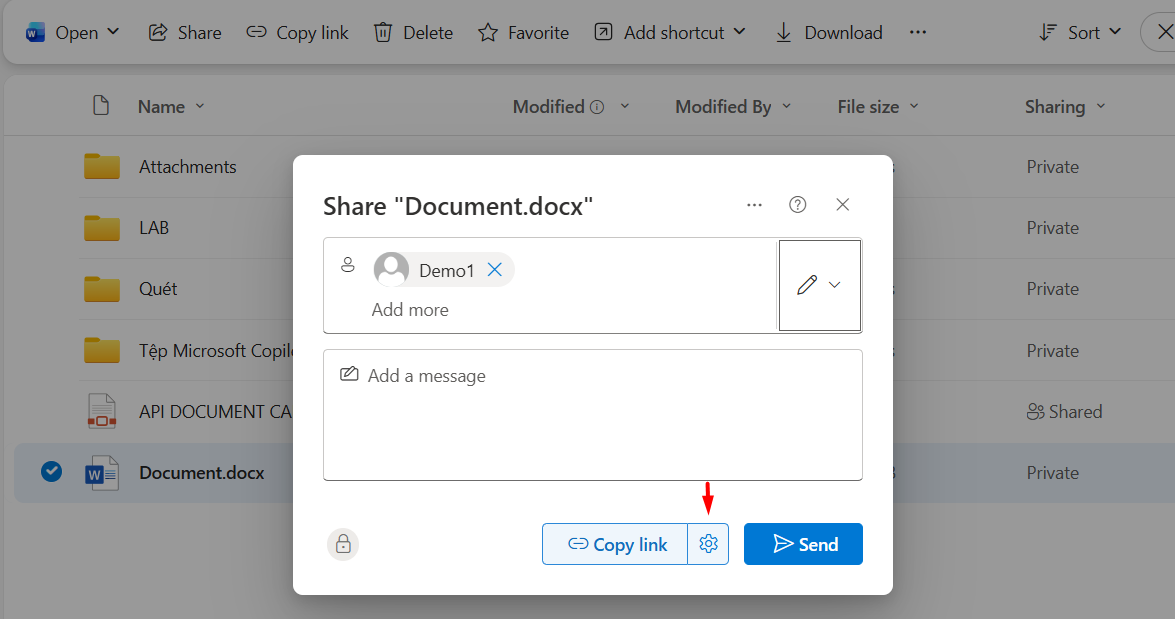Open more options ellipsis in share dialog
1175x619 pixels.
click(754, 205)
